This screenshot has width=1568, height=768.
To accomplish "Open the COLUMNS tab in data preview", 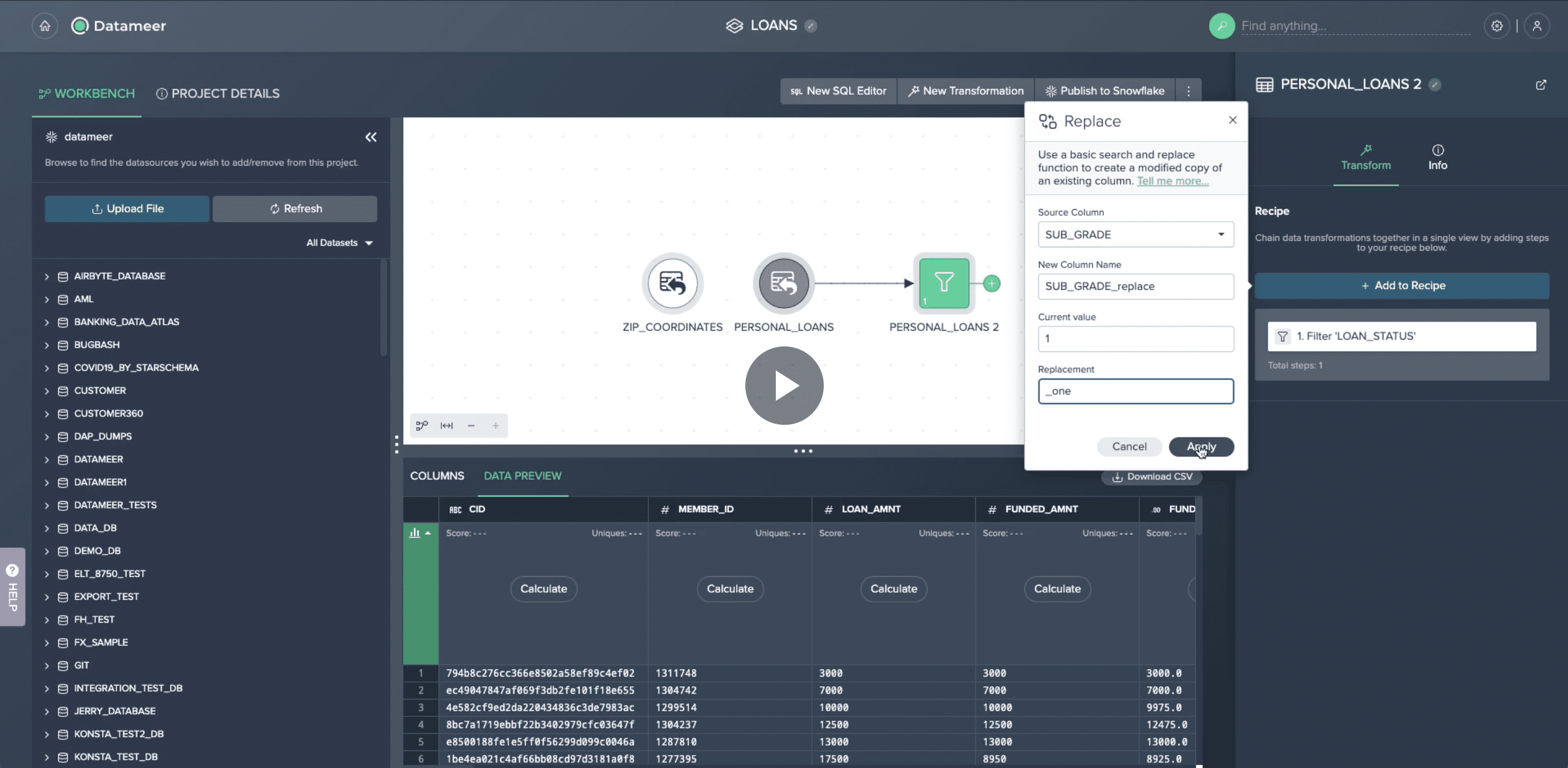I will pyautogui.click(x=436, y=476).
